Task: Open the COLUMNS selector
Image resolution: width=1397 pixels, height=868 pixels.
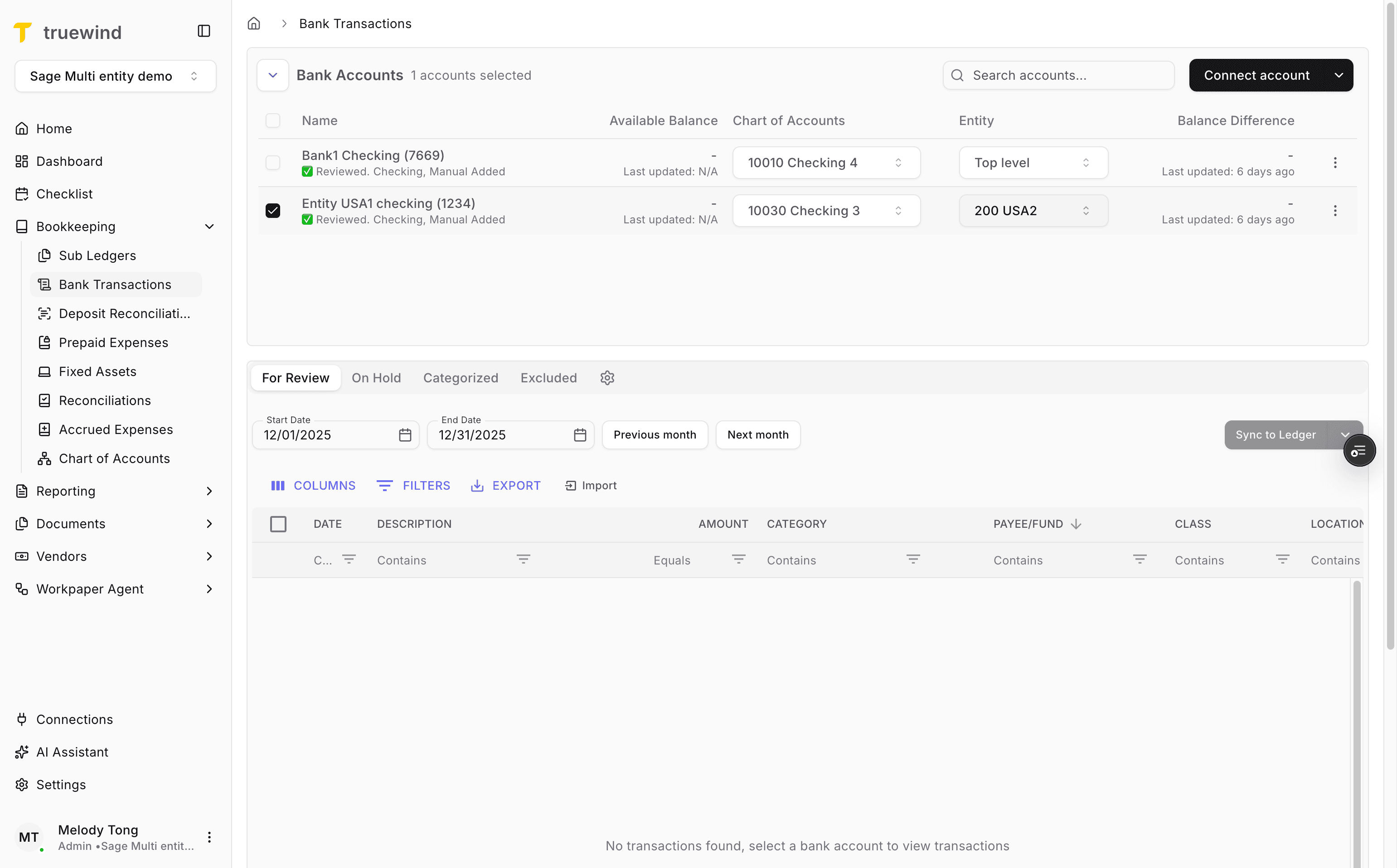Action: tap(313, 485)
